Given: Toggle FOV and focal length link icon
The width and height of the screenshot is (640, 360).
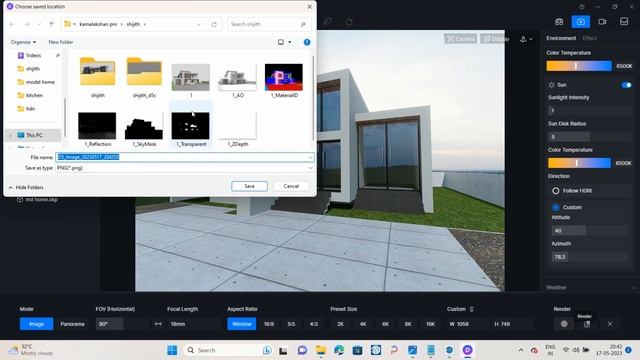Looking at the screenshot, I should click(x=158, y=324).
